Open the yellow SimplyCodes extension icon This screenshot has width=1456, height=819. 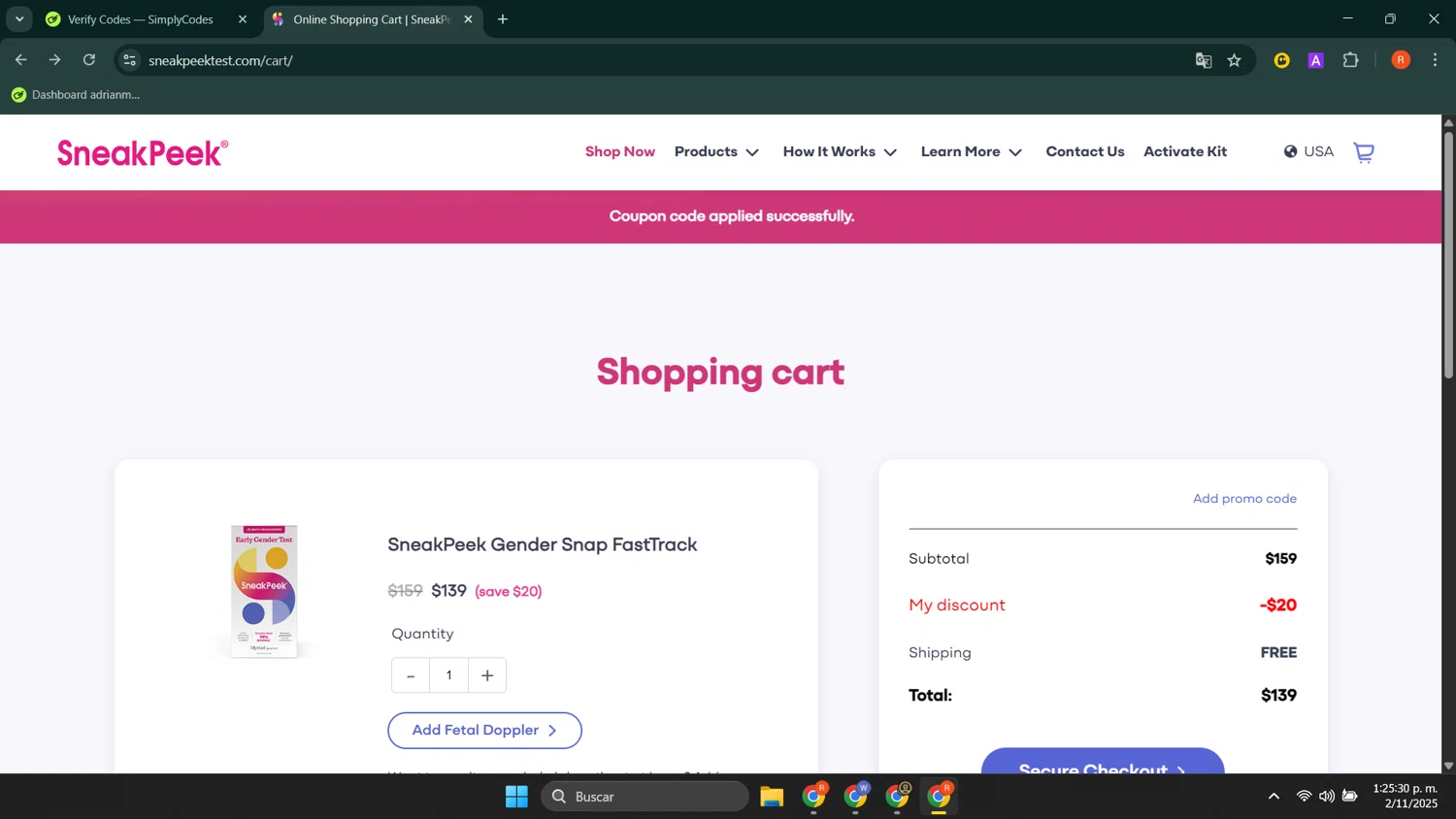pos(1282,60)
